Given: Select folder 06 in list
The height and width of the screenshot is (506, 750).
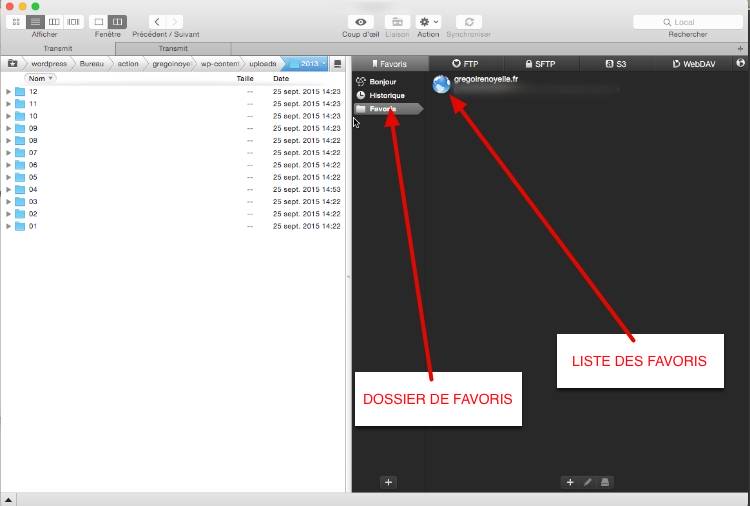Looking at the screenshot, I should pos(172,165).
